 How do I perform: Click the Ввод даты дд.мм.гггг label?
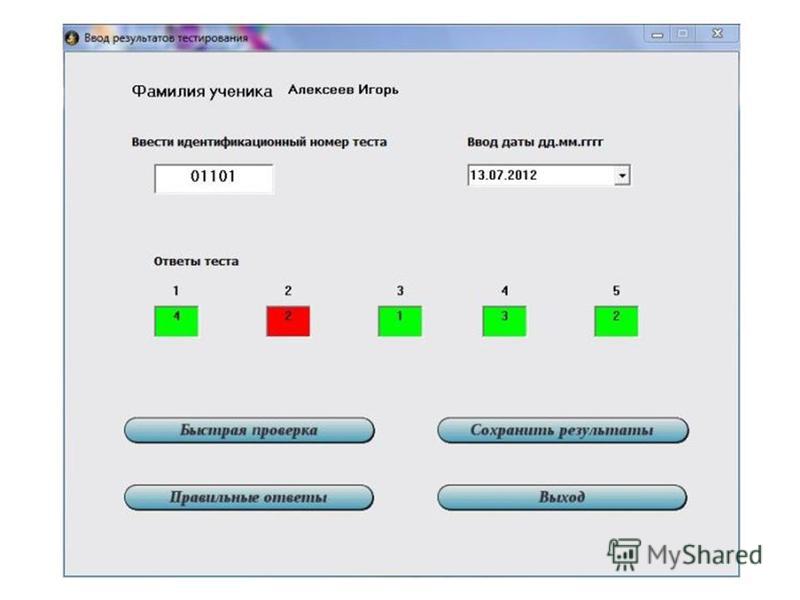tap(535, 142)
